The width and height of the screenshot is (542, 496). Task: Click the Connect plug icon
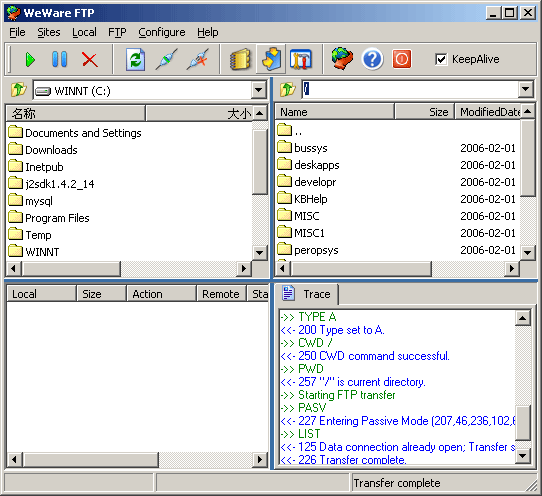(x=167, y=59)
